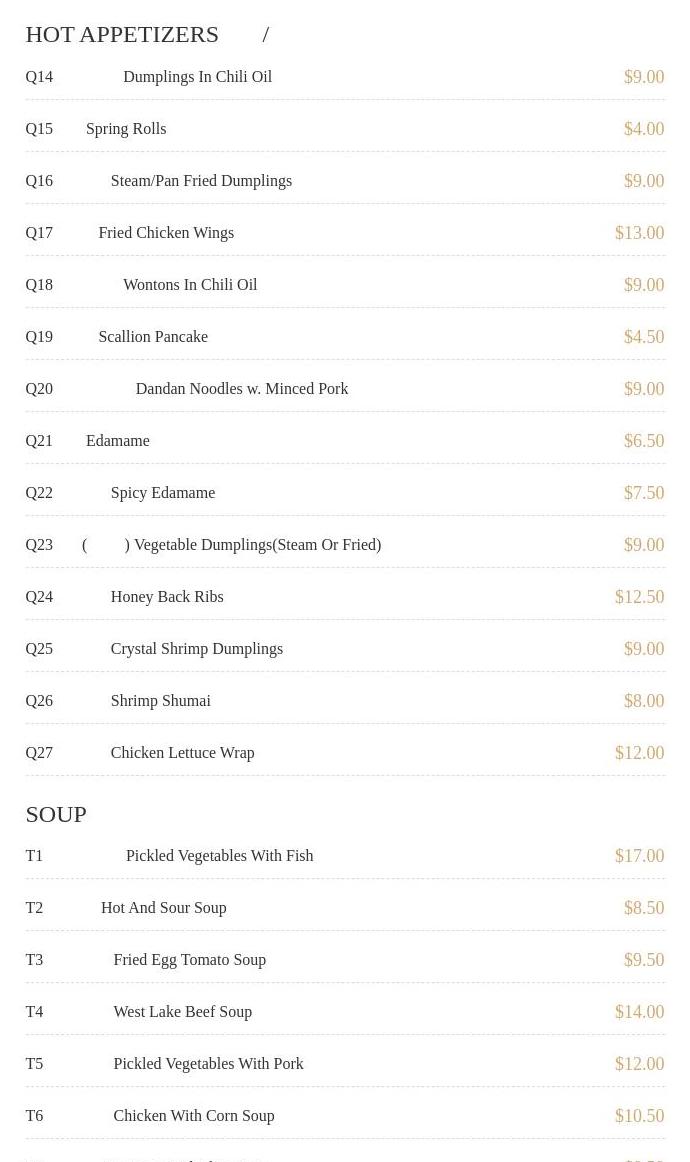Pick the Scallion Pancake item
690x1162 pixels.
[x=153, y=336]
